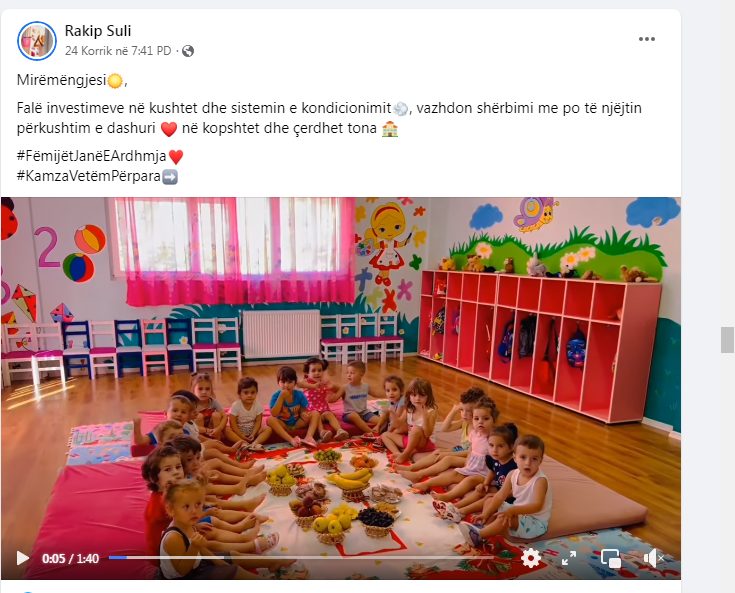Open hashtag #FëmijëtJanëEArdhmja
This screenshot has width=735, height=593.
click(x=91, y=156)
